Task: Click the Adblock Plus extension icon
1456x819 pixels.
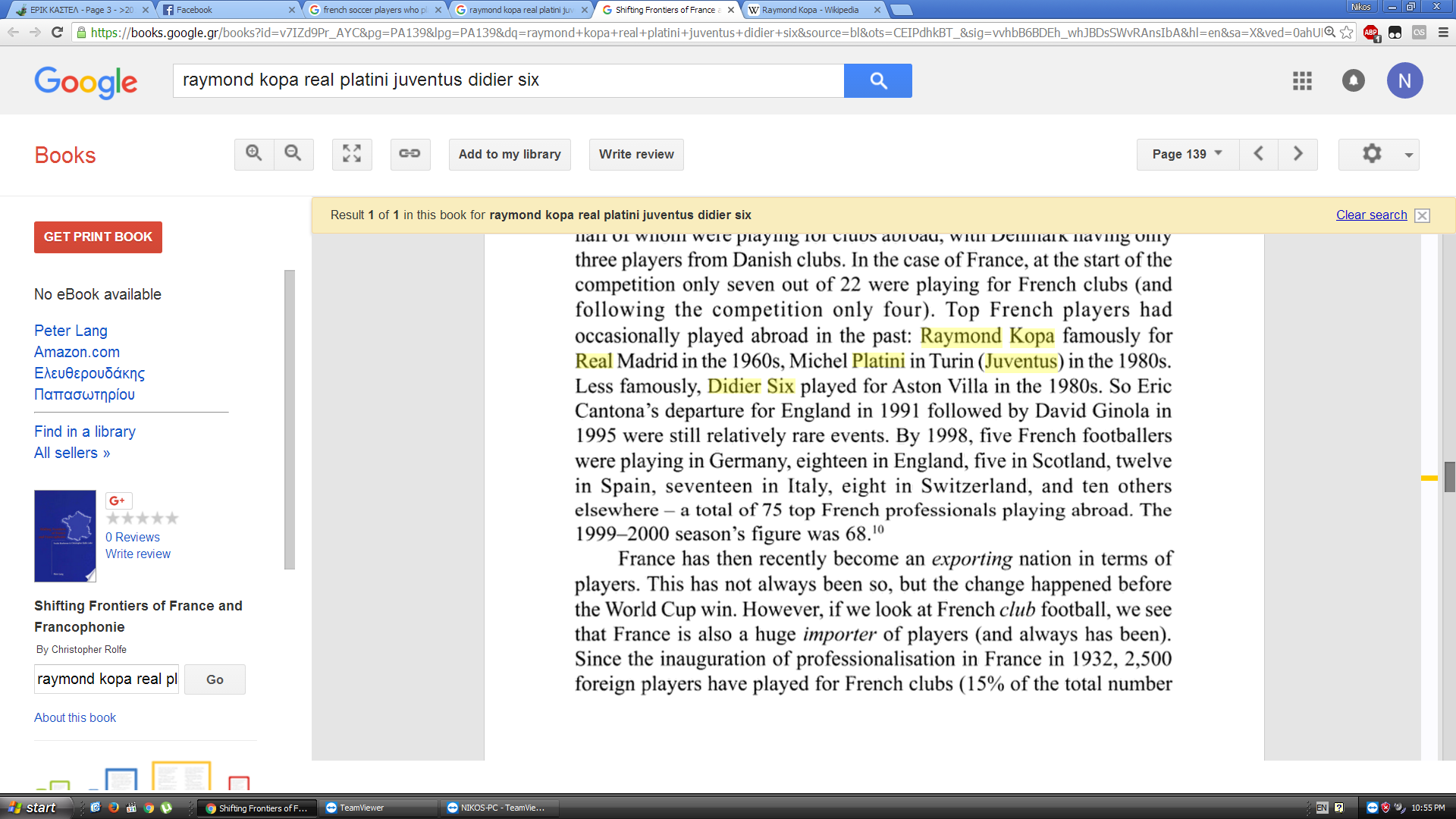Action: 1371,33
